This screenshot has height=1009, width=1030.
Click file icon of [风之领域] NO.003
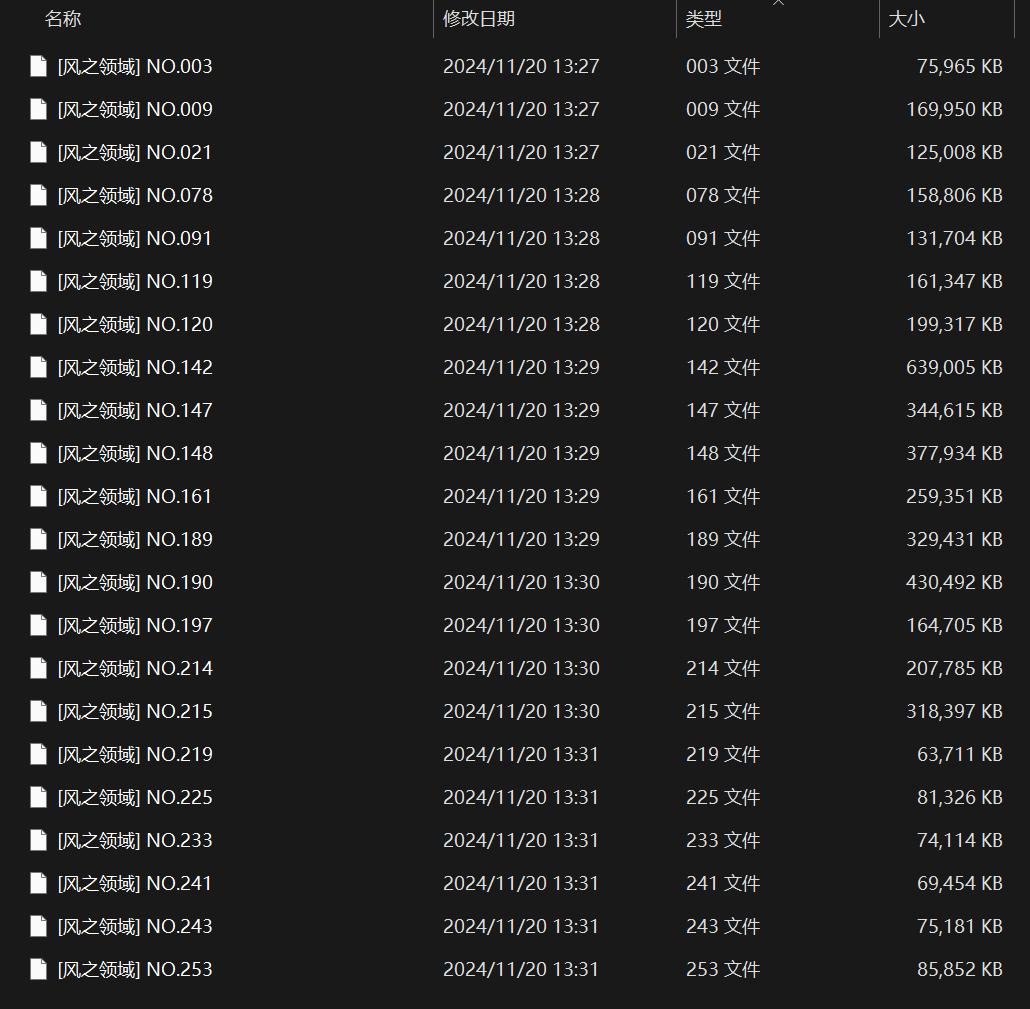pyautogui.click(x=39, y=66)
